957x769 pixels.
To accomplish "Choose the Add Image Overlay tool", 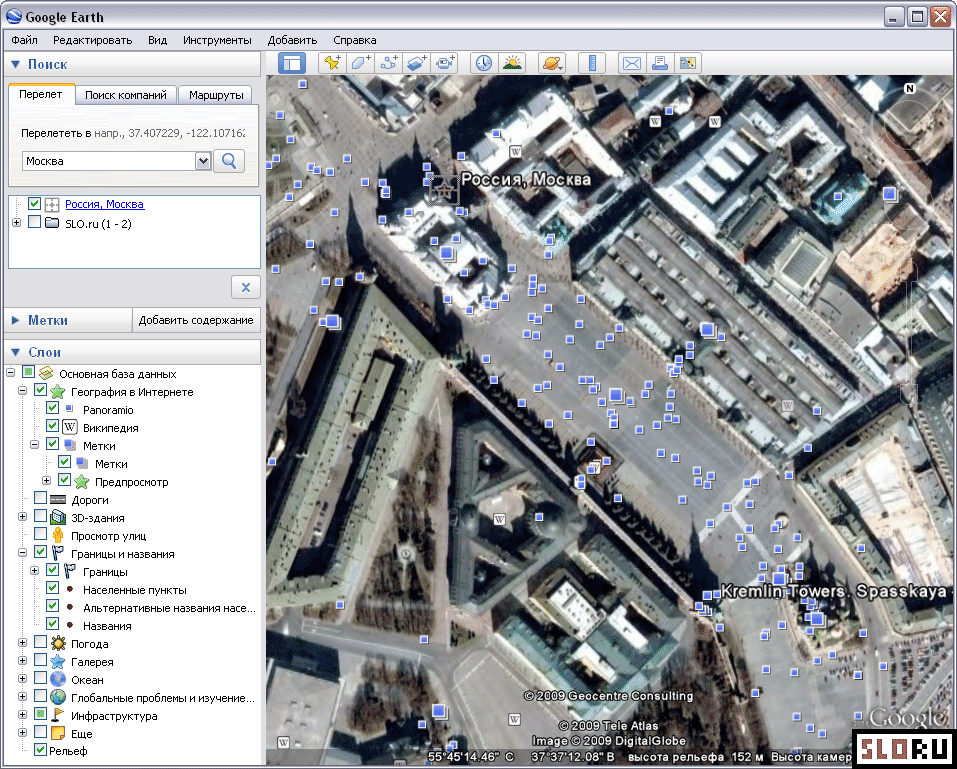I will 416,63.
